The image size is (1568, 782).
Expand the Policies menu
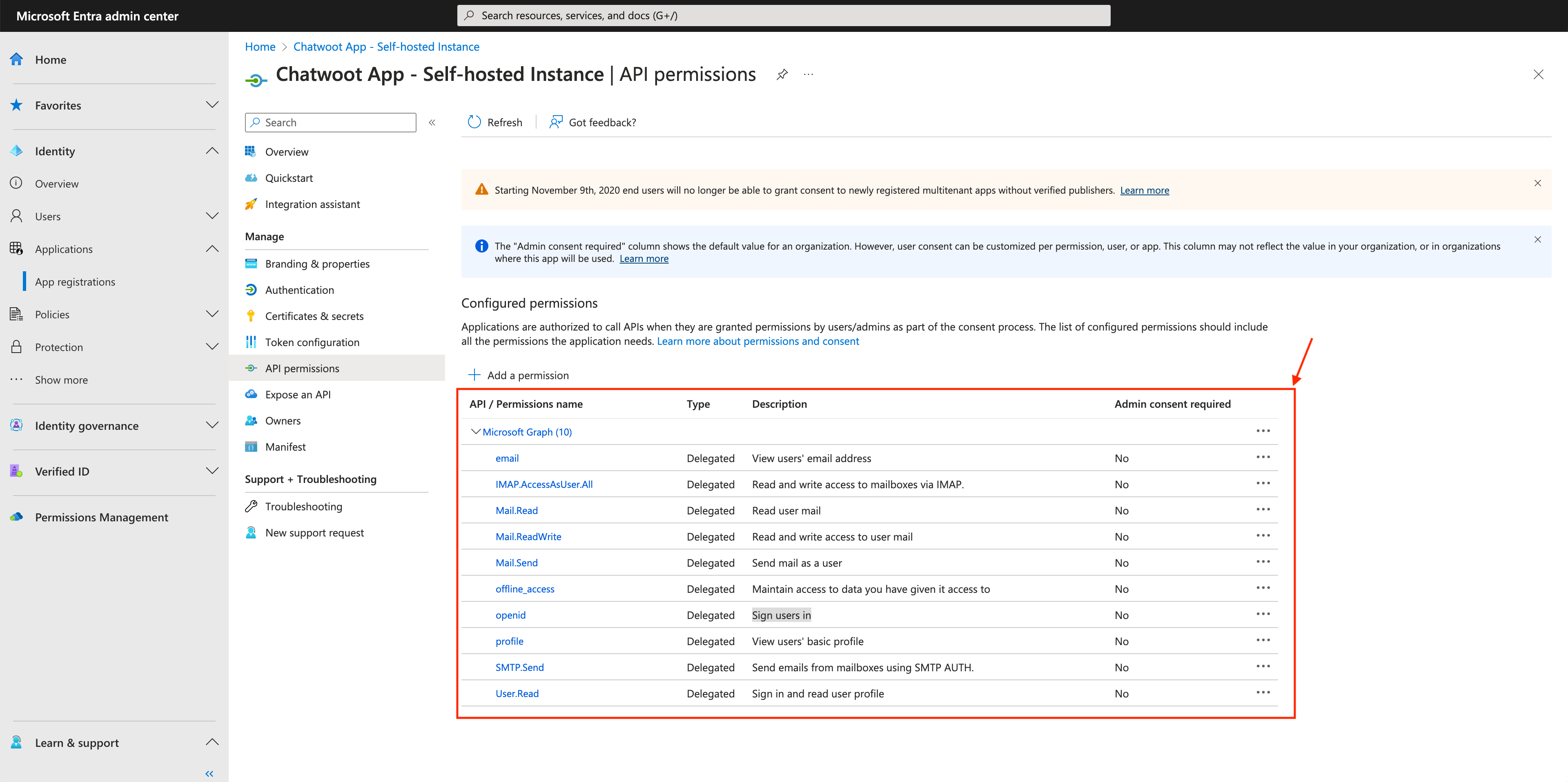coord(212,314)
